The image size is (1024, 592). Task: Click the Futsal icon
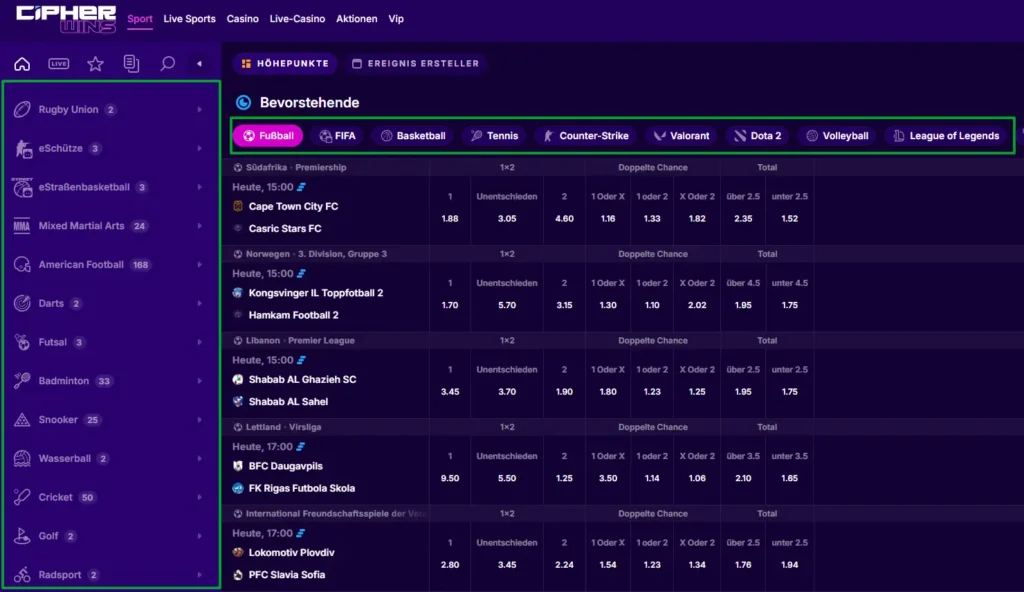click(22, 342)
